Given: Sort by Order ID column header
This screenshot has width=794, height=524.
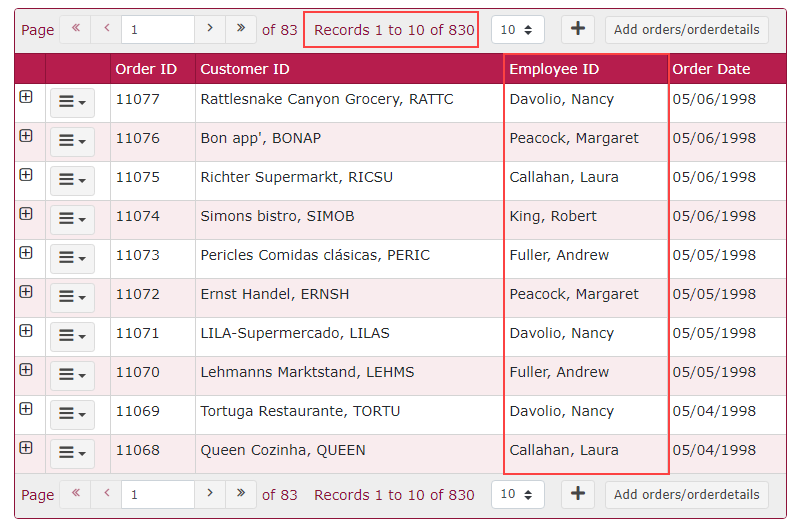Looking at the screenshot, I should point(146,69).
